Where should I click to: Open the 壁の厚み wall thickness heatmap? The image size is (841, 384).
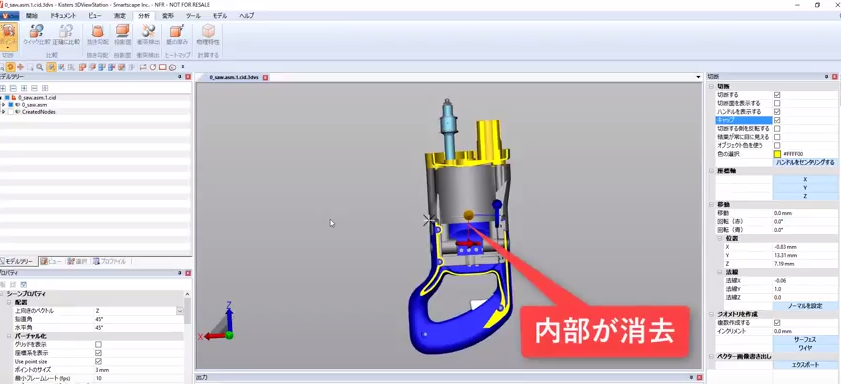click(x=176, y=35)
